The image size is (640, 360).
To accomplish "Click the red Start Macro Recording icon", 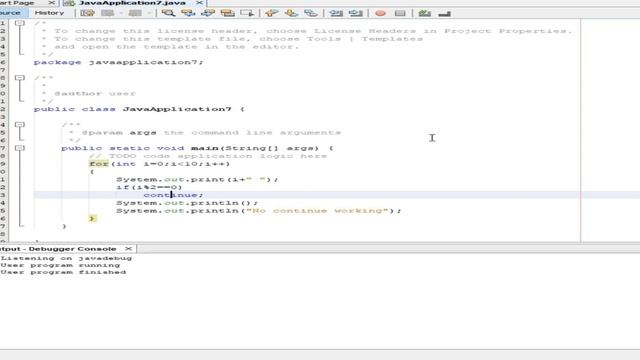I will [x=380, y=13].
